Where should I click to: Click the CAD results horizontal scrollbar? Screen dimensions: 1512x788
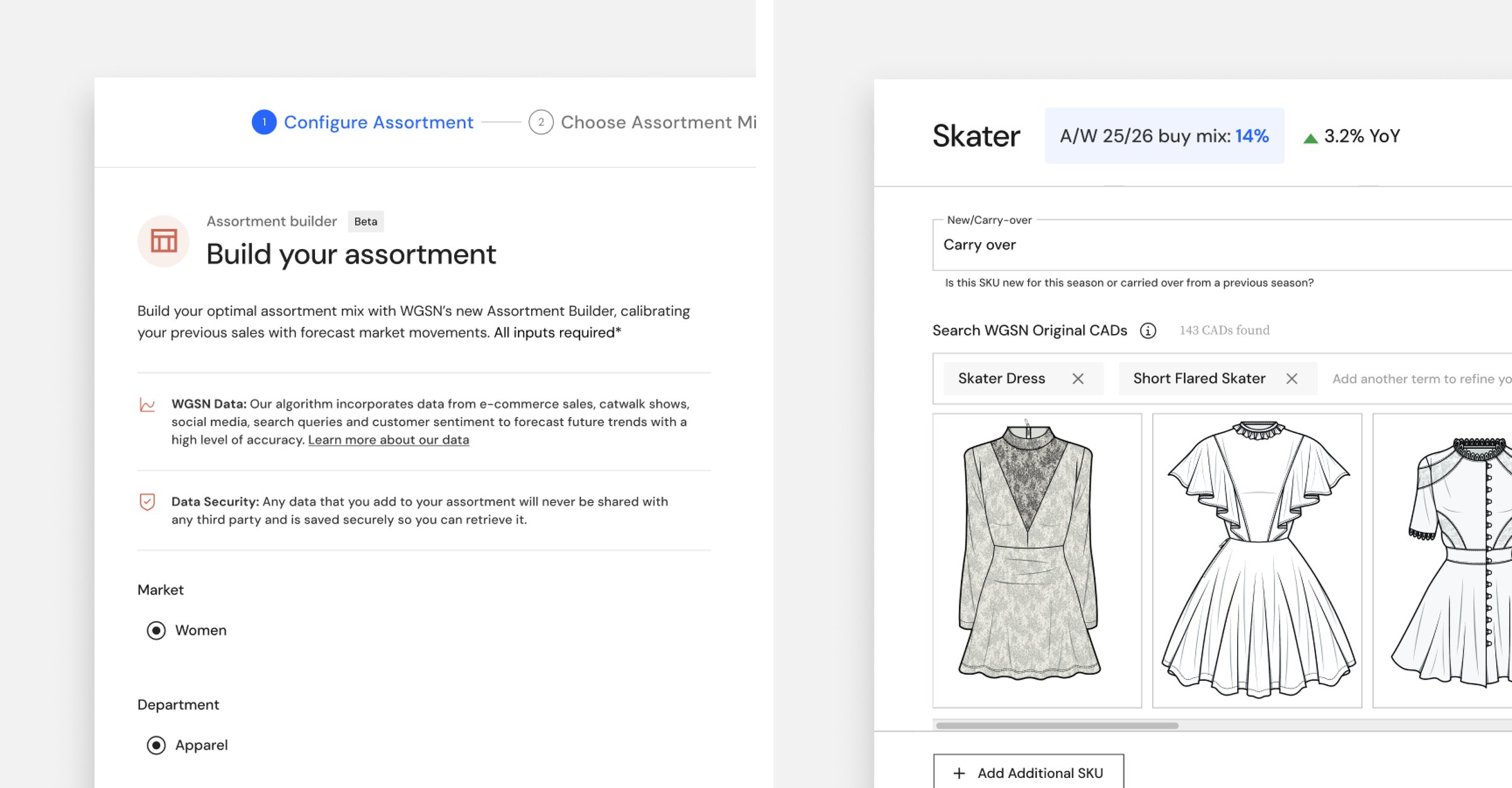[1057, 726]
